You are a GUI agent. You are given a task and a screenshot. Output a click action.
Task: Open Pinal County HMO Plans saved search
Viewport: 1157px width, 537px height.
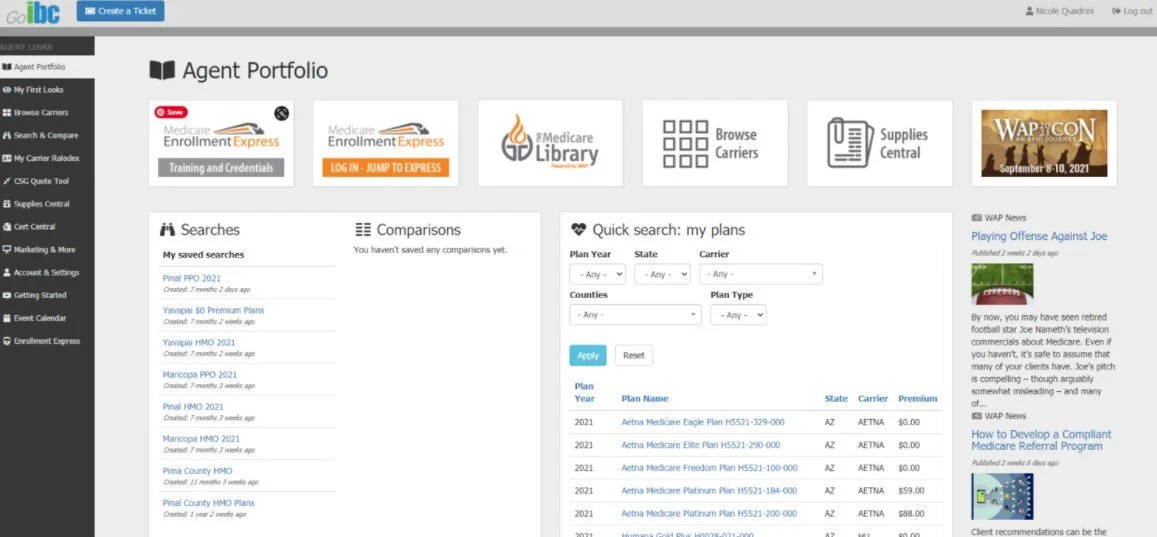click(209, 503)
